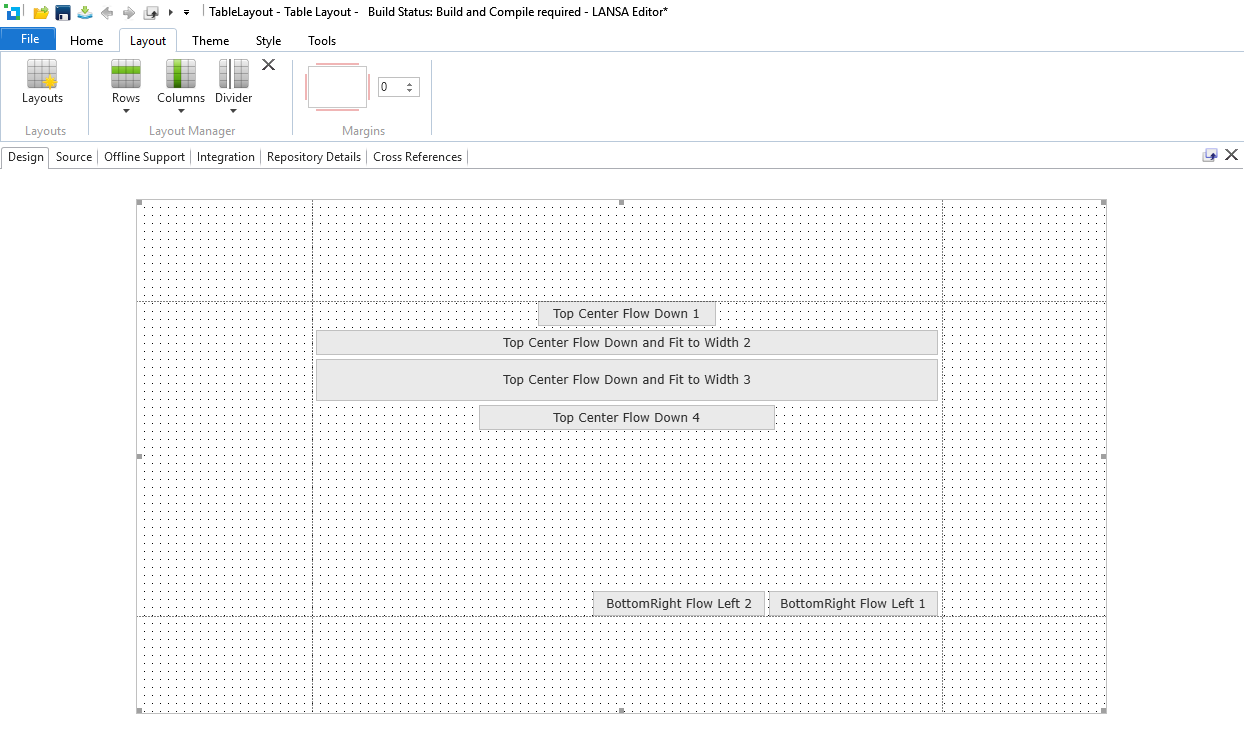
Task: Open the quick access toolbar customize dropdown
Action: [186, 12]
